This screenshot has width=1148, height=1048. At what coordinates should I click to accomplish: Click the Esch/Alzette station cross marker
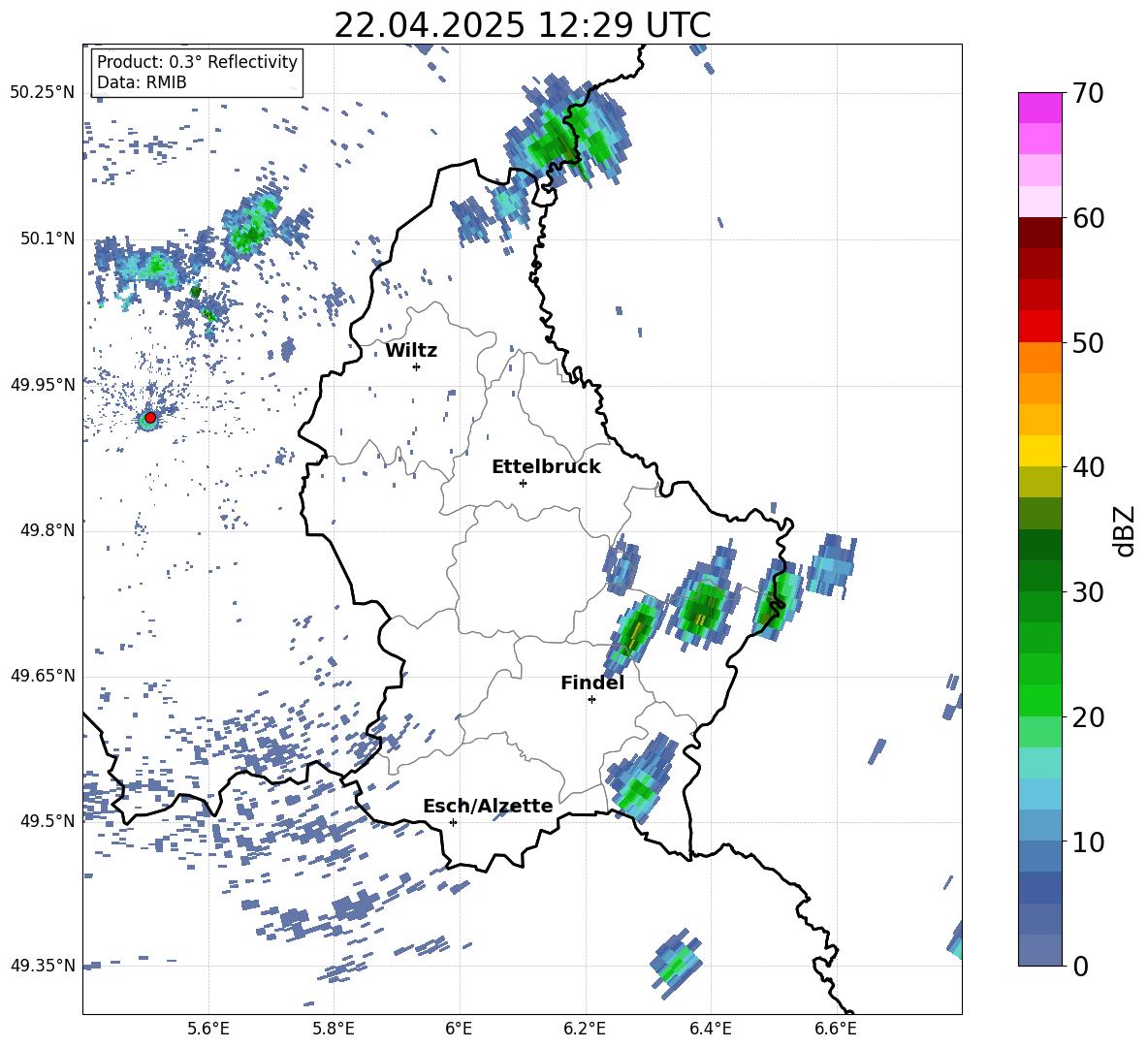point(453,822)
